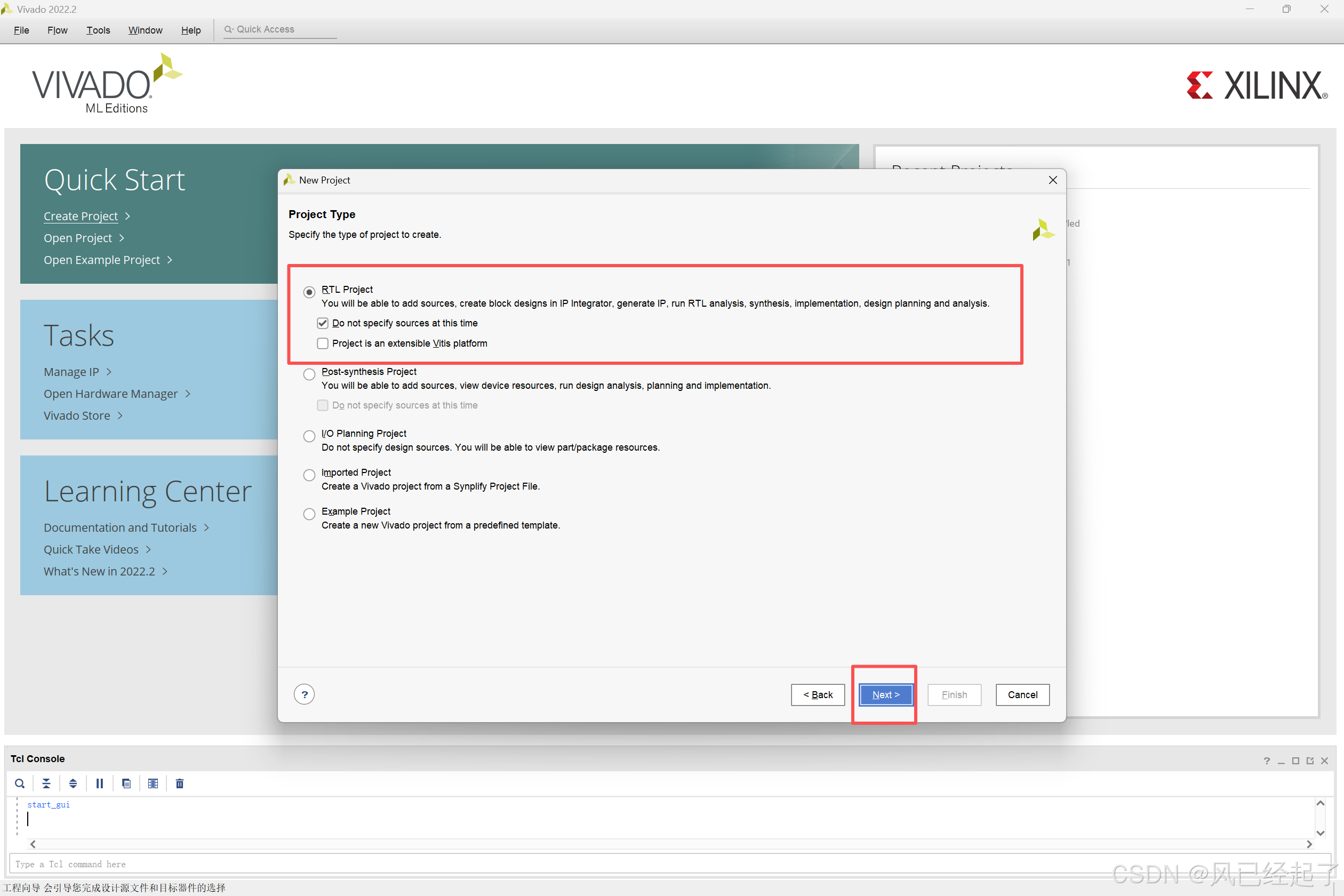Close the Tcl Console panel
The height and width of the screenshot is (896, 1344).
click(1325, 761)
